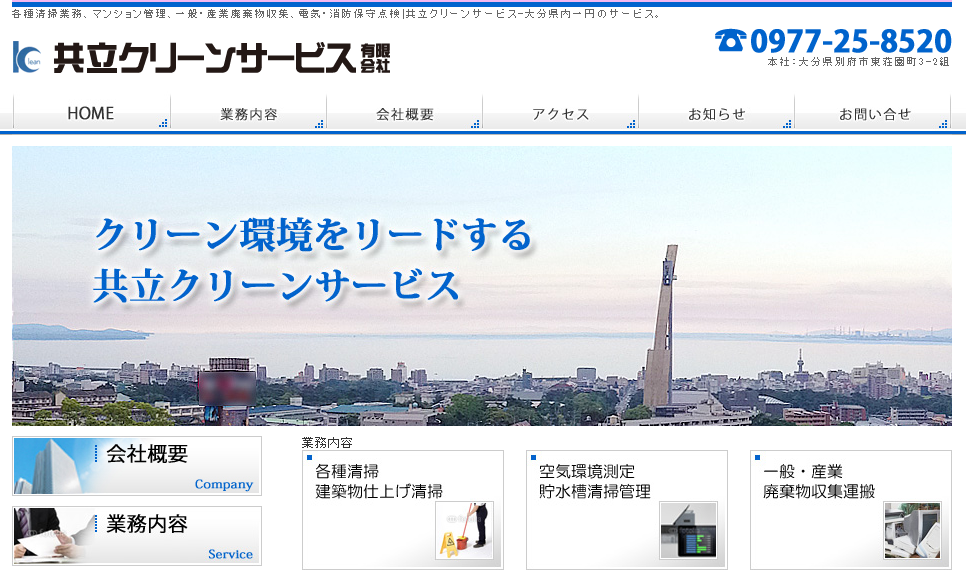
Task: Open the お問い合せ navigation item
Action: (873, 113)
